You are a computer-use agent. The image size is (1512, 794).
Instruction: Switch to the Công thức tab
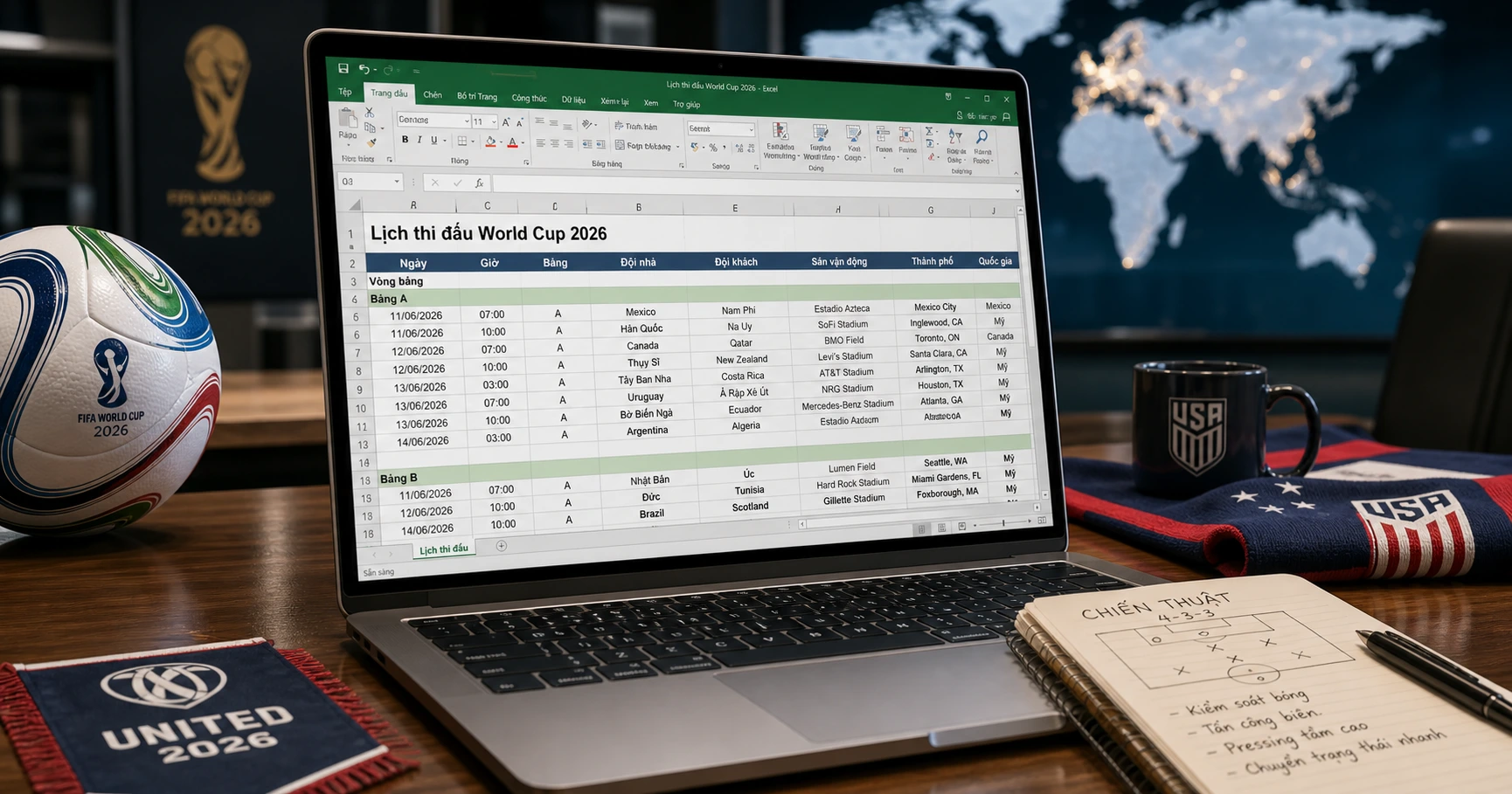(x=529, y=99)
